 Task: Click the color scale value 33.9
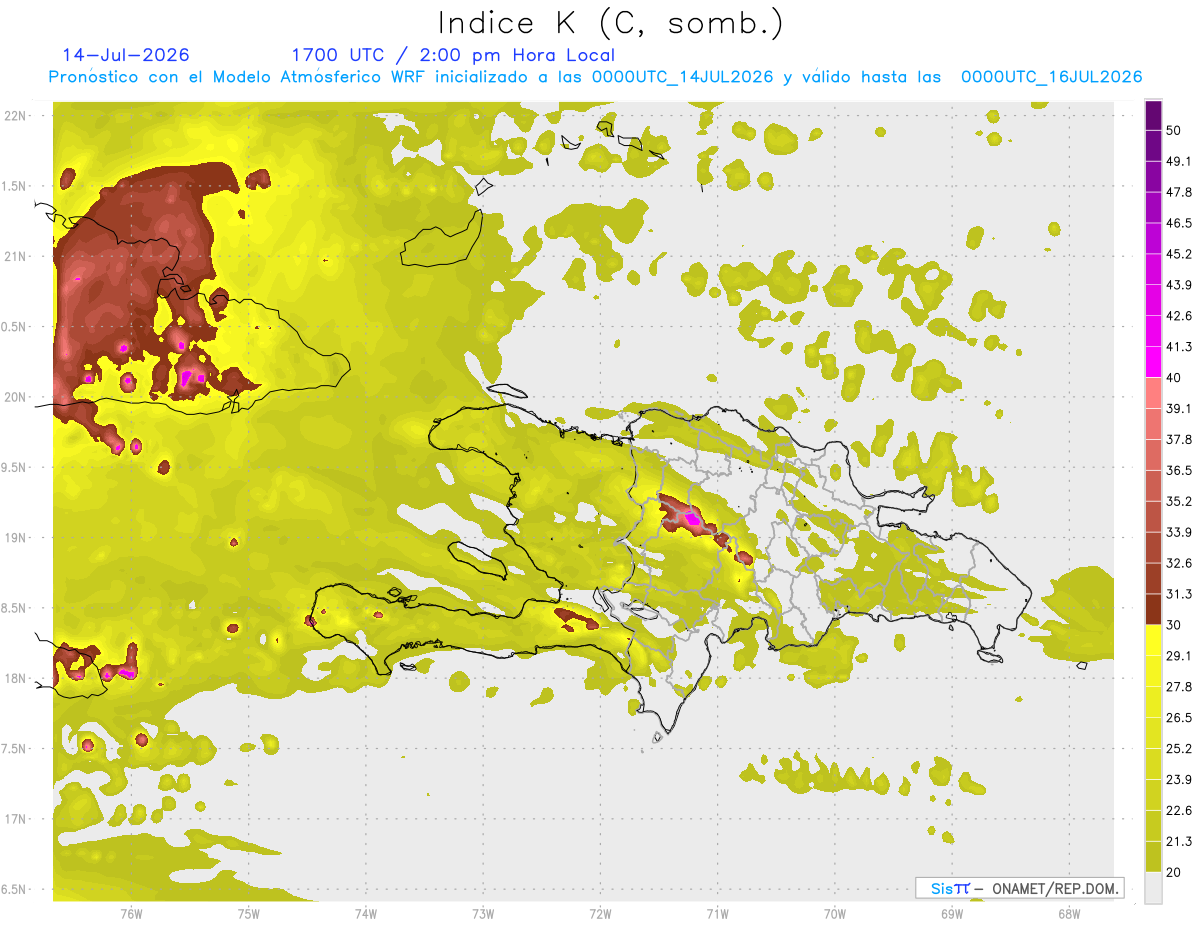pyautogui.click(x=1179, y=532)
